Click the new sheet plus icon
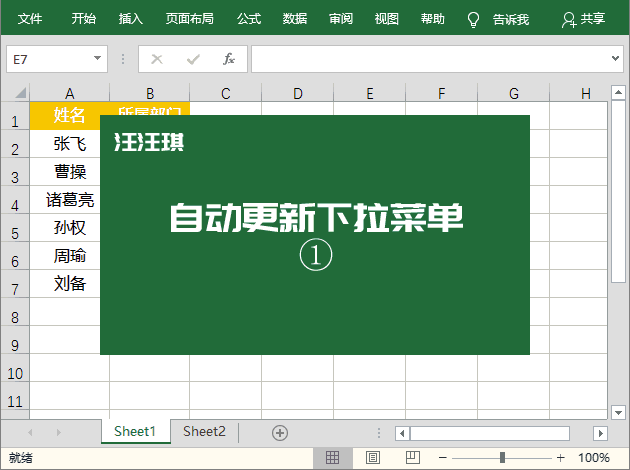 pyautogui.click(x=280, y=433)
